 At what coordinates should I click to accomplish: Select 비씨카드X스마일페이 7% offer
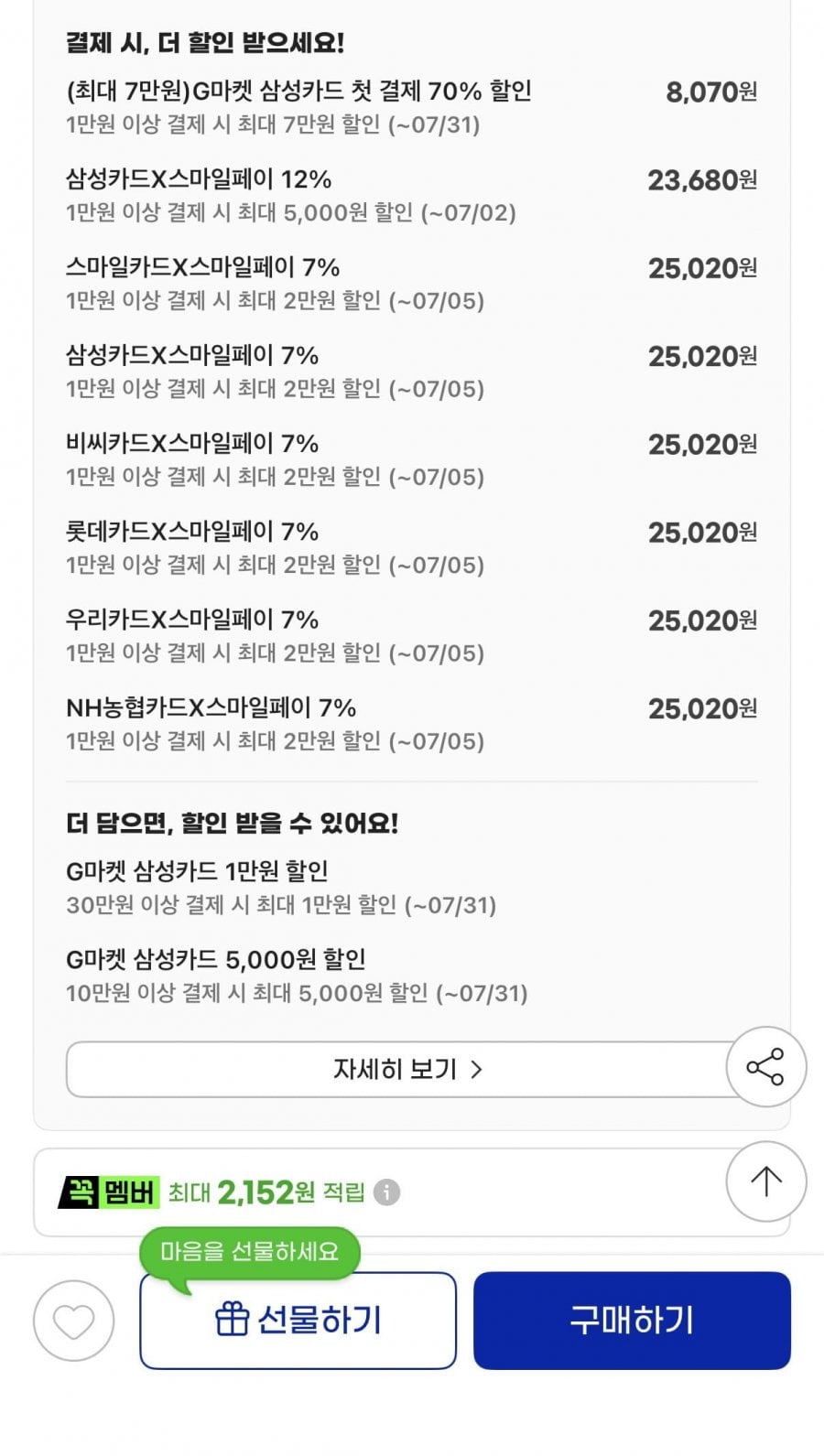click(x=411, y=459)
